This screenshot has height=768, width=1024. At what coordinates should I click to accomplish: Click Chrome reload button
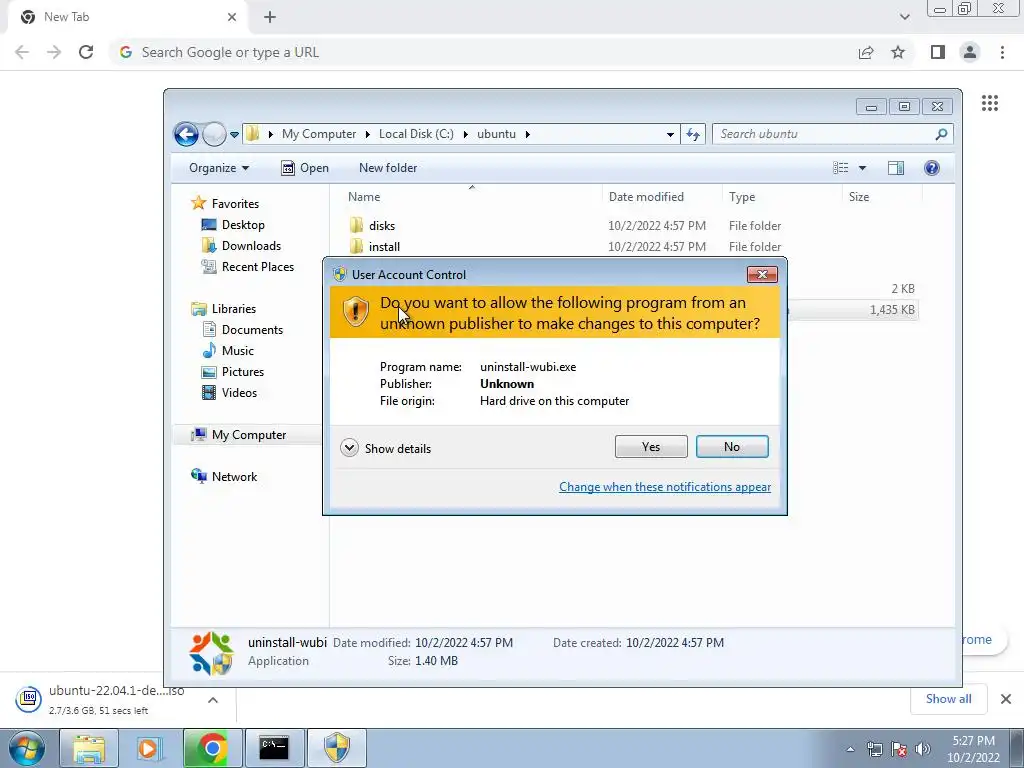click(86, 52)
